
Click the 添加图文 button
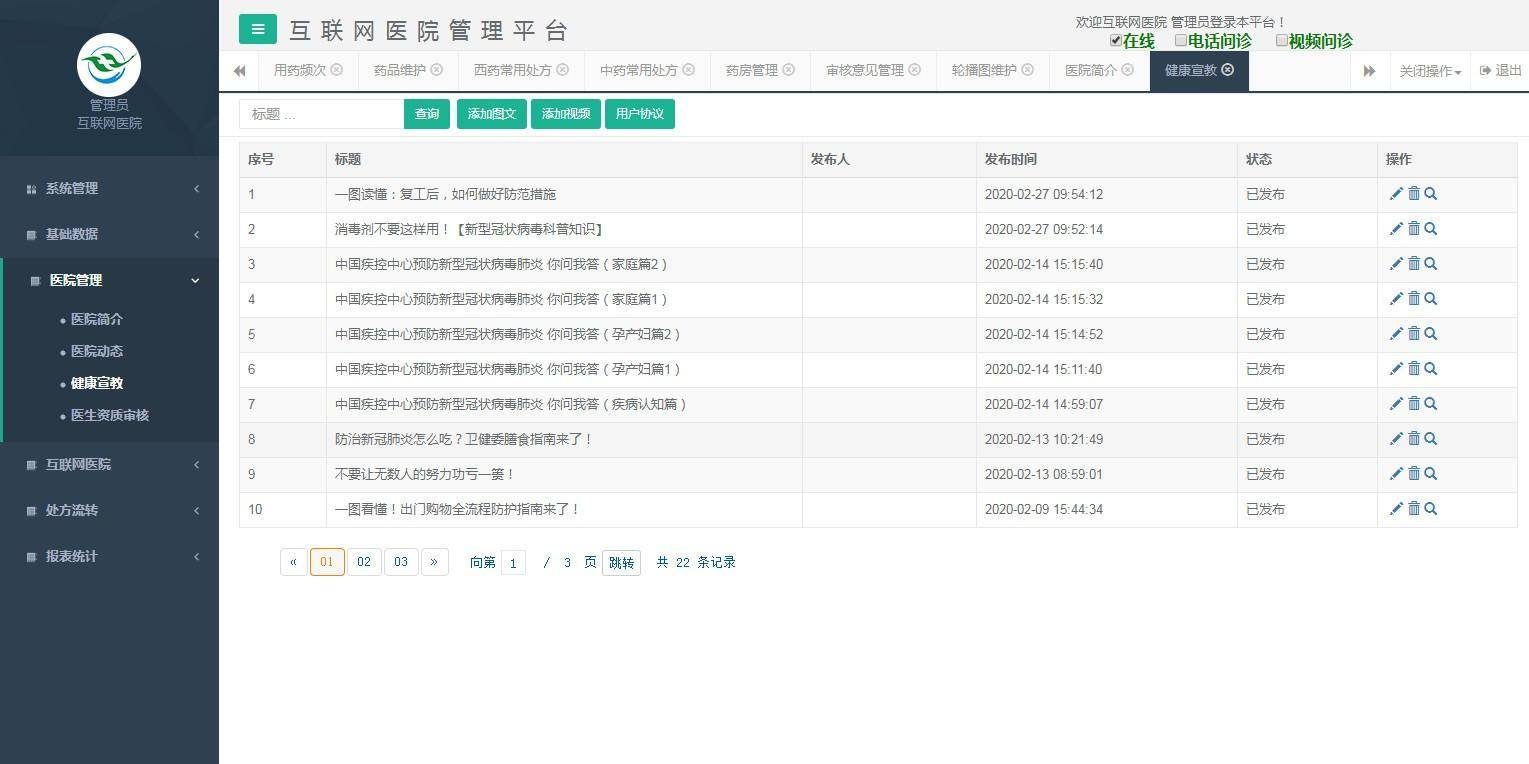(x=491, y=114)
